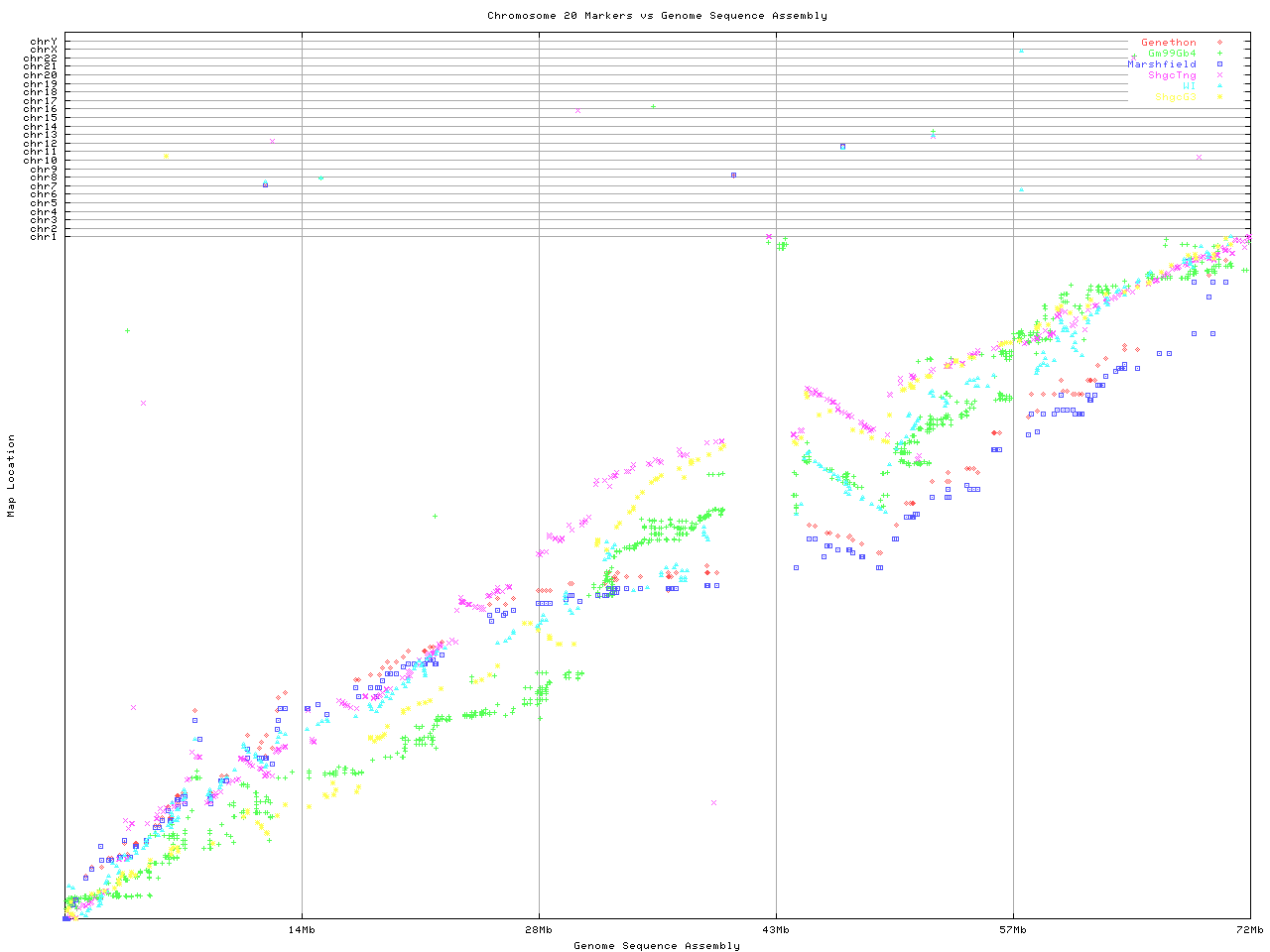Select the ShgcTng legend text
The image size is (1270, 952).
point(1172,75)
